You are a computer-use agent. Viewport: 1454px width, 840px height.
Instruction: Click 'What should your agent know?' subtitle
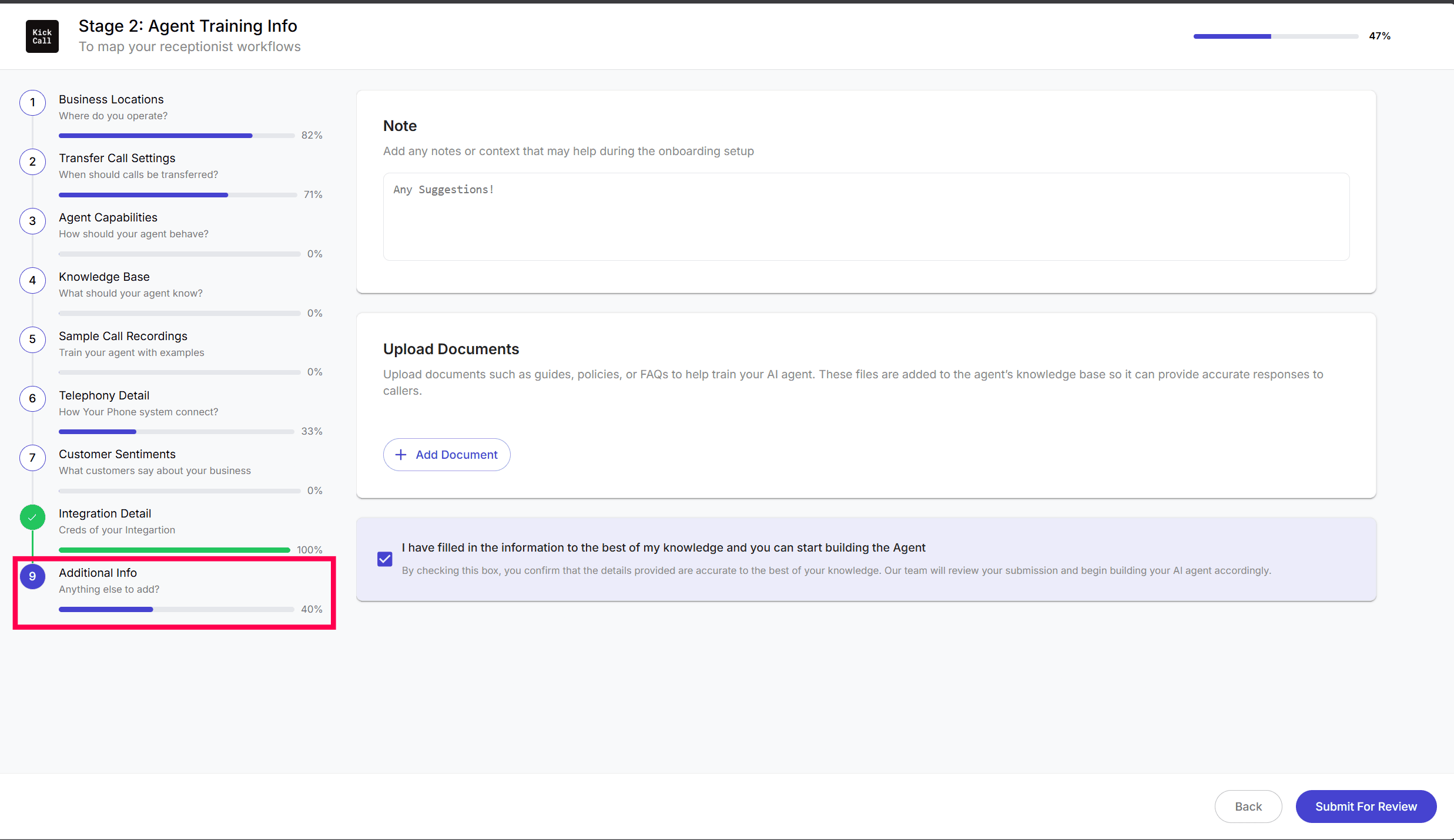[x=130, y=293]
